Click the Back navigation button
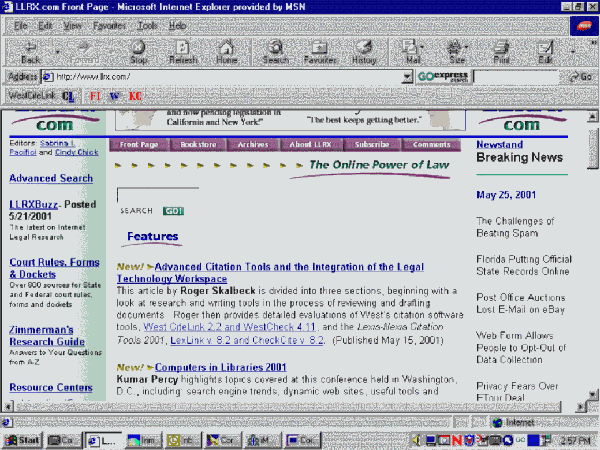This screenshot has width=600, height=450. (x=31, y=50)
